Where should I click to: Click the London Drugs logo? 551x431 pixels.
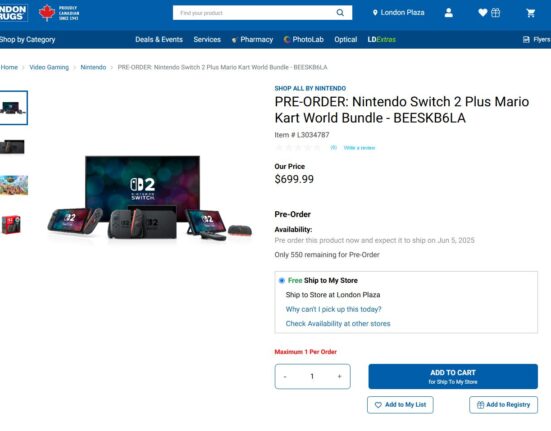coord(13,13)
